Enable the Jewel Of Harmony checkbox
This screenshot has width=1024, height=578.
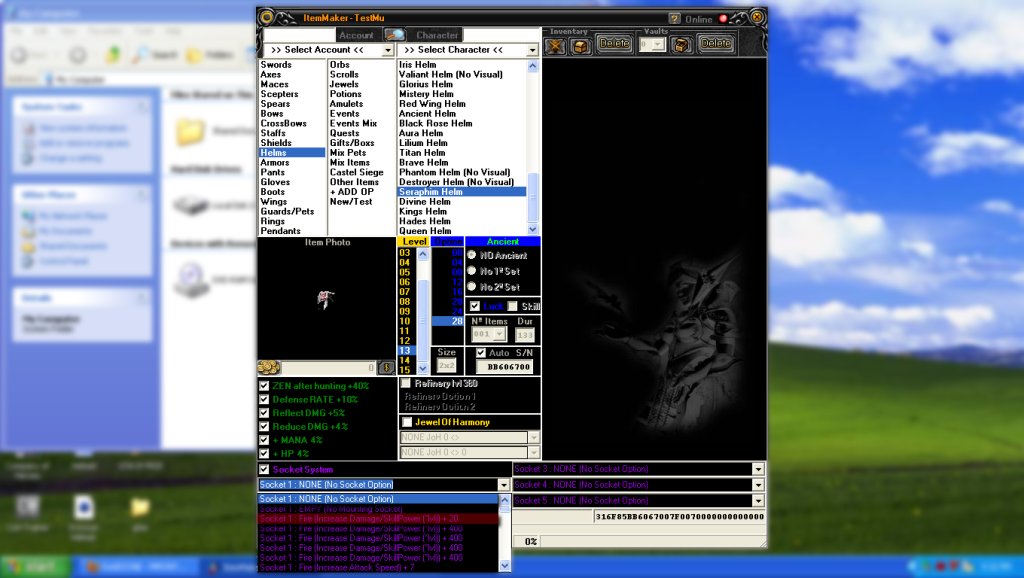tap(406, 422)
